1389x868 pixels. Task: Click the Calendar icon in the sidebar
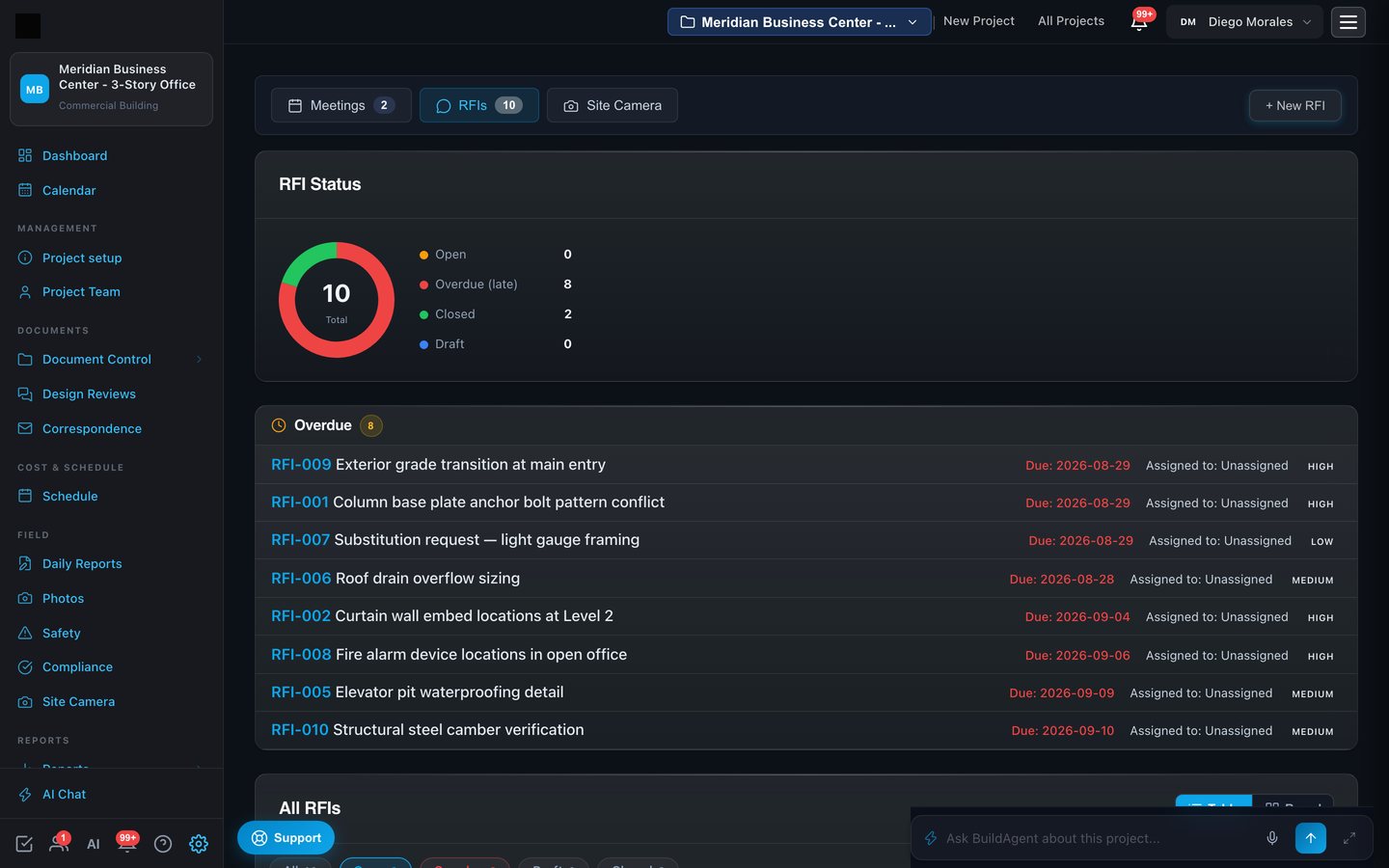click(25, 190)
